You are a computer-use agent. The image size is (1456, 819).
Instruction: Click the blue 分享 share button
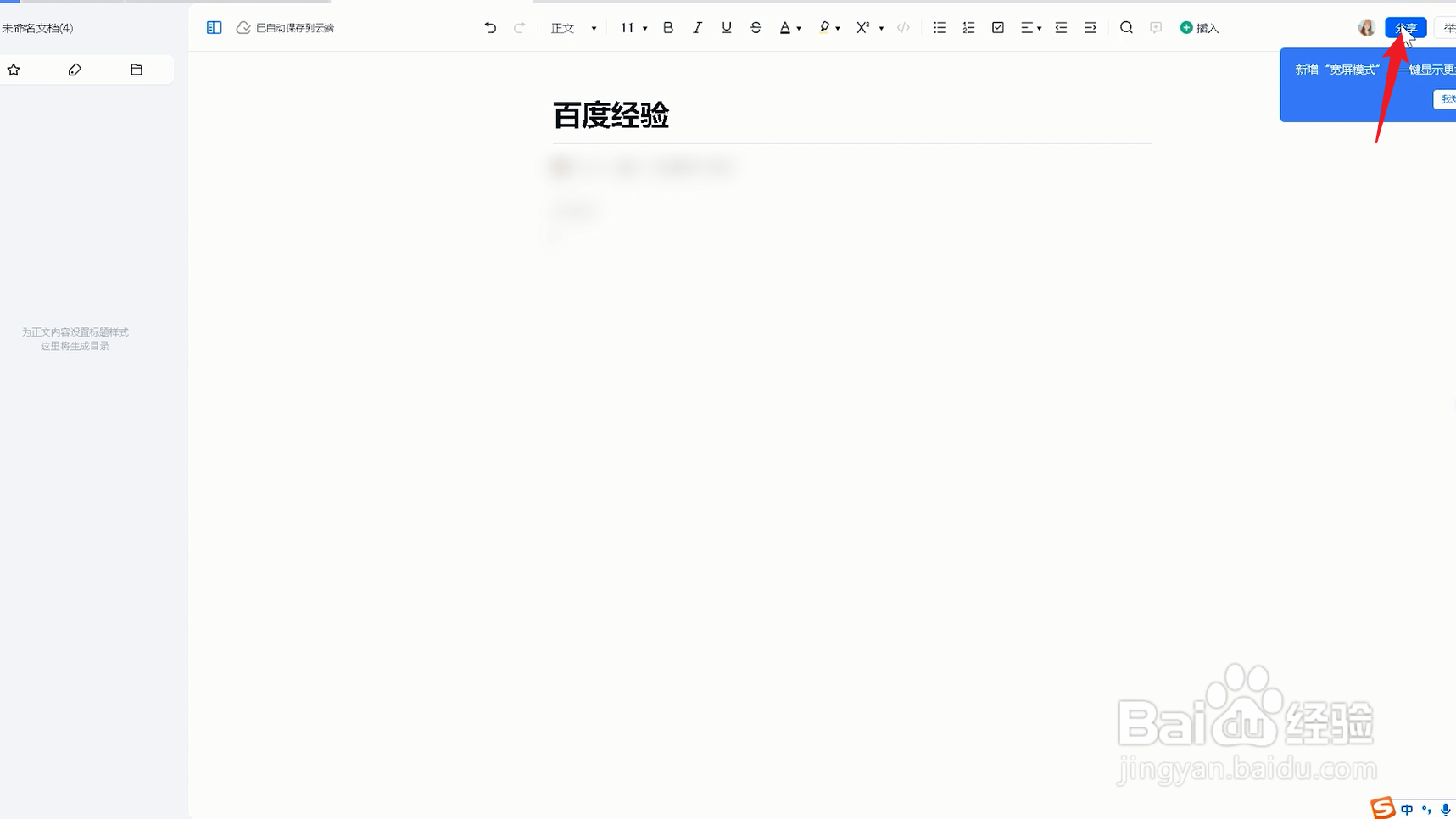1406,28
